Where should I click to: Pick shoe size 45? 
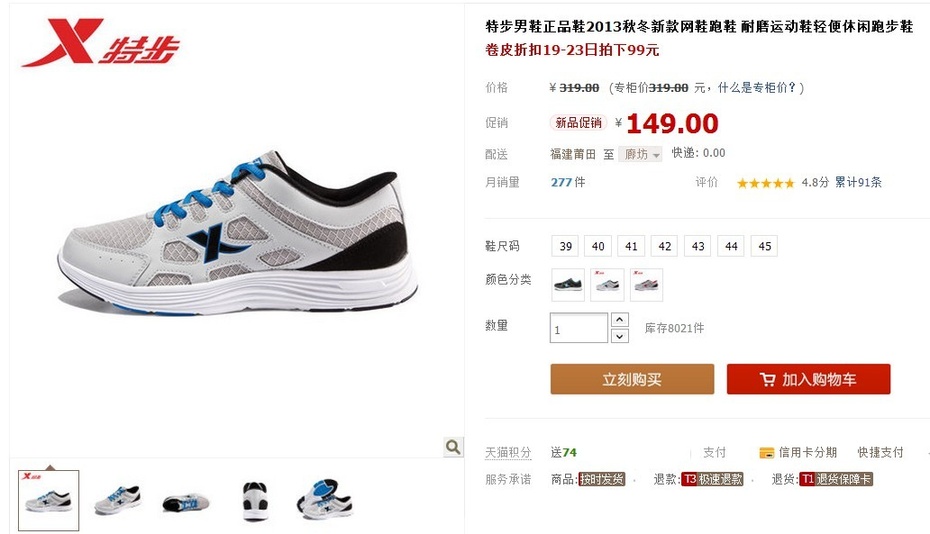[765, 246]
